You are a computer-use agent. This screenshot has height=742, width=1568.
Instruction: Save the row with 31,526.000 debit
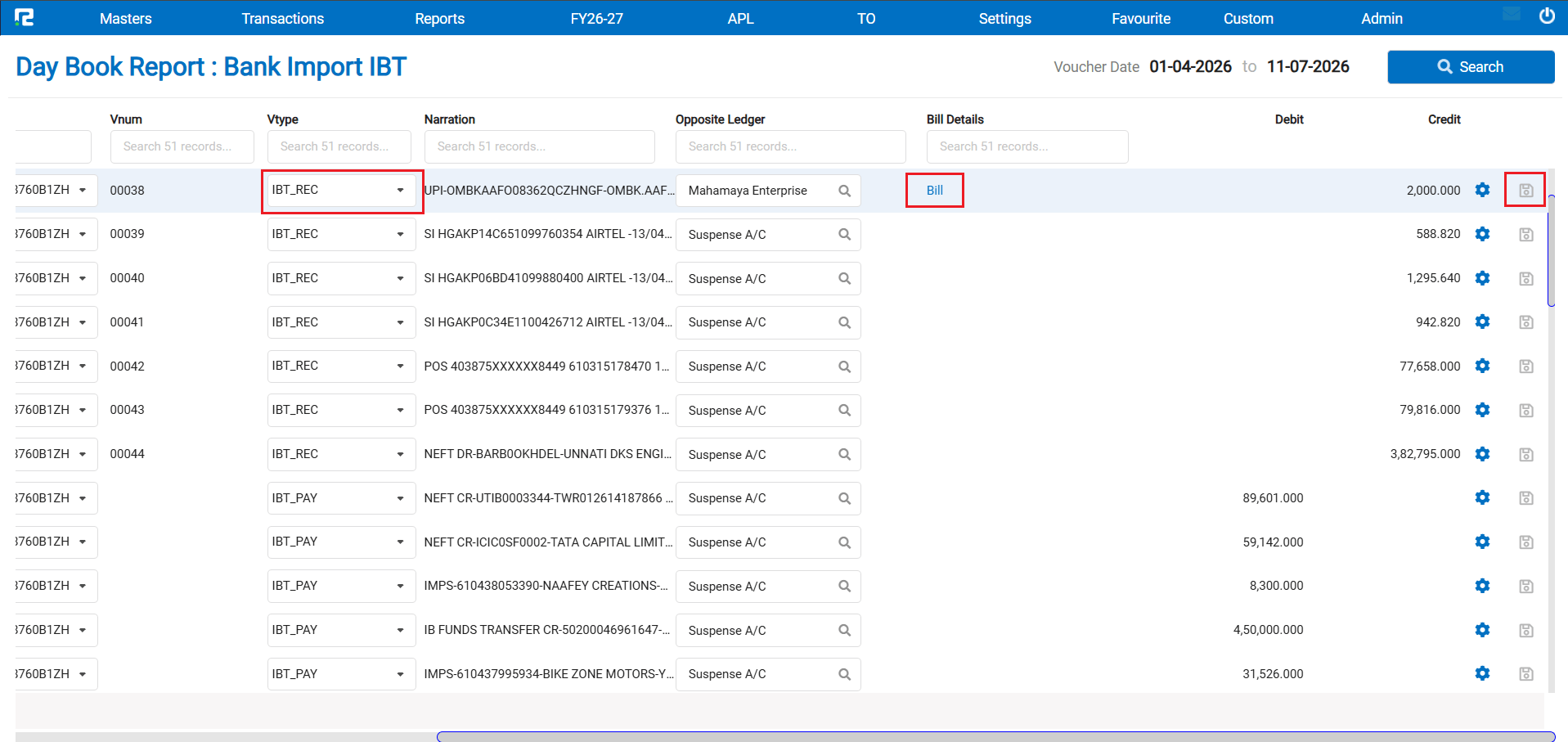coord(1525,673)
